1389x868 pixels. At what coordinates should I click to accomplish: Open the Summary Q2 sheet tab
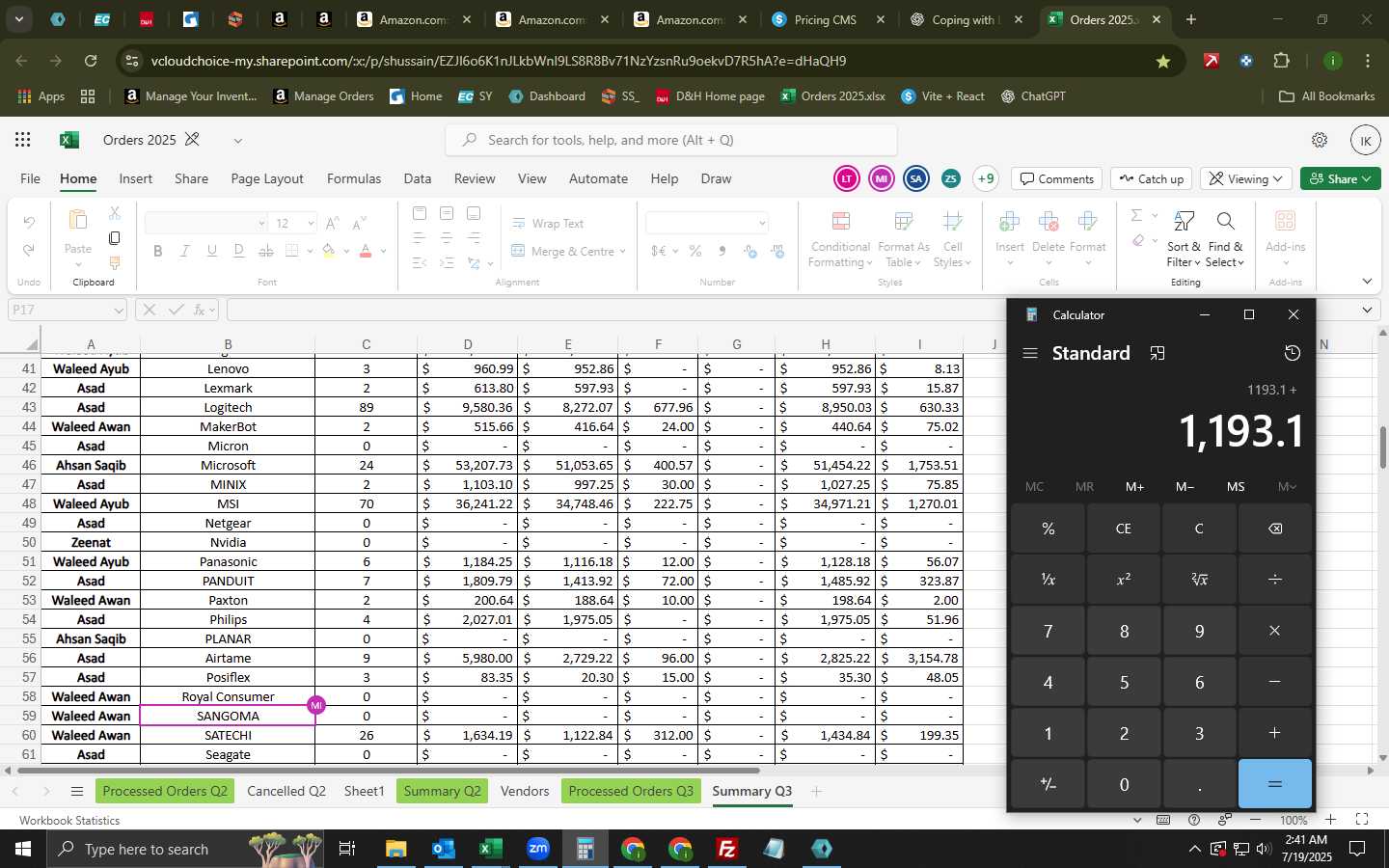tap(442, 792)
